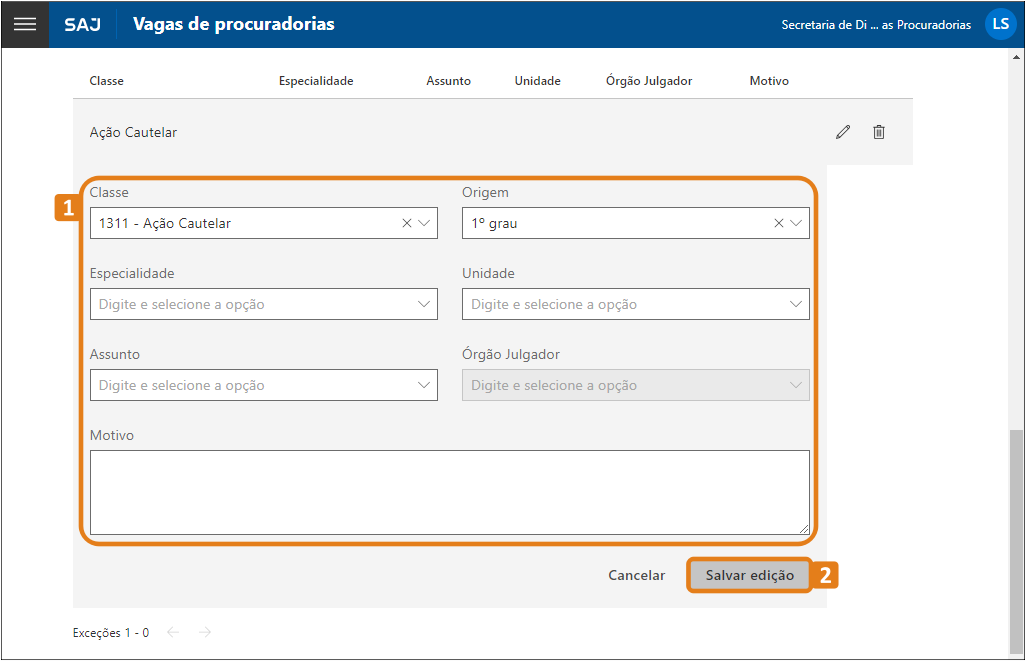Delete the Ação Cautelar entry via trash icon
The width and height of the screenshot is (1026, 661).
(x=879, y=131)
